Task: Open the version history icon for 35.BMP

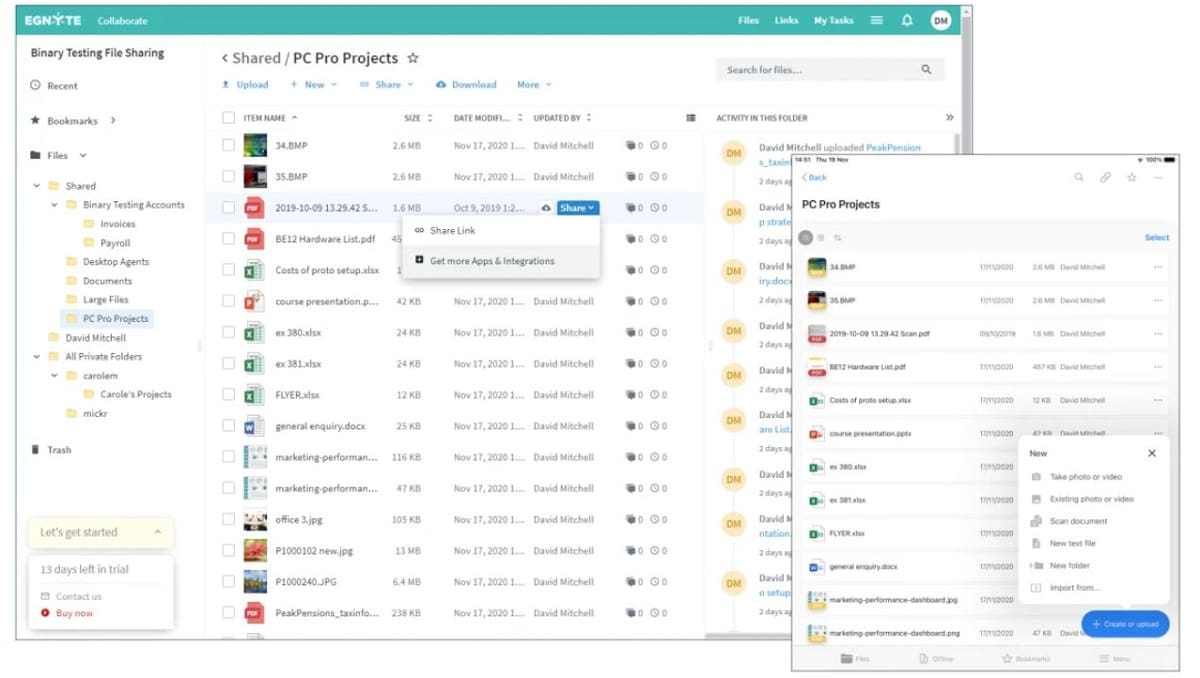Action: (x=657, y=176)
